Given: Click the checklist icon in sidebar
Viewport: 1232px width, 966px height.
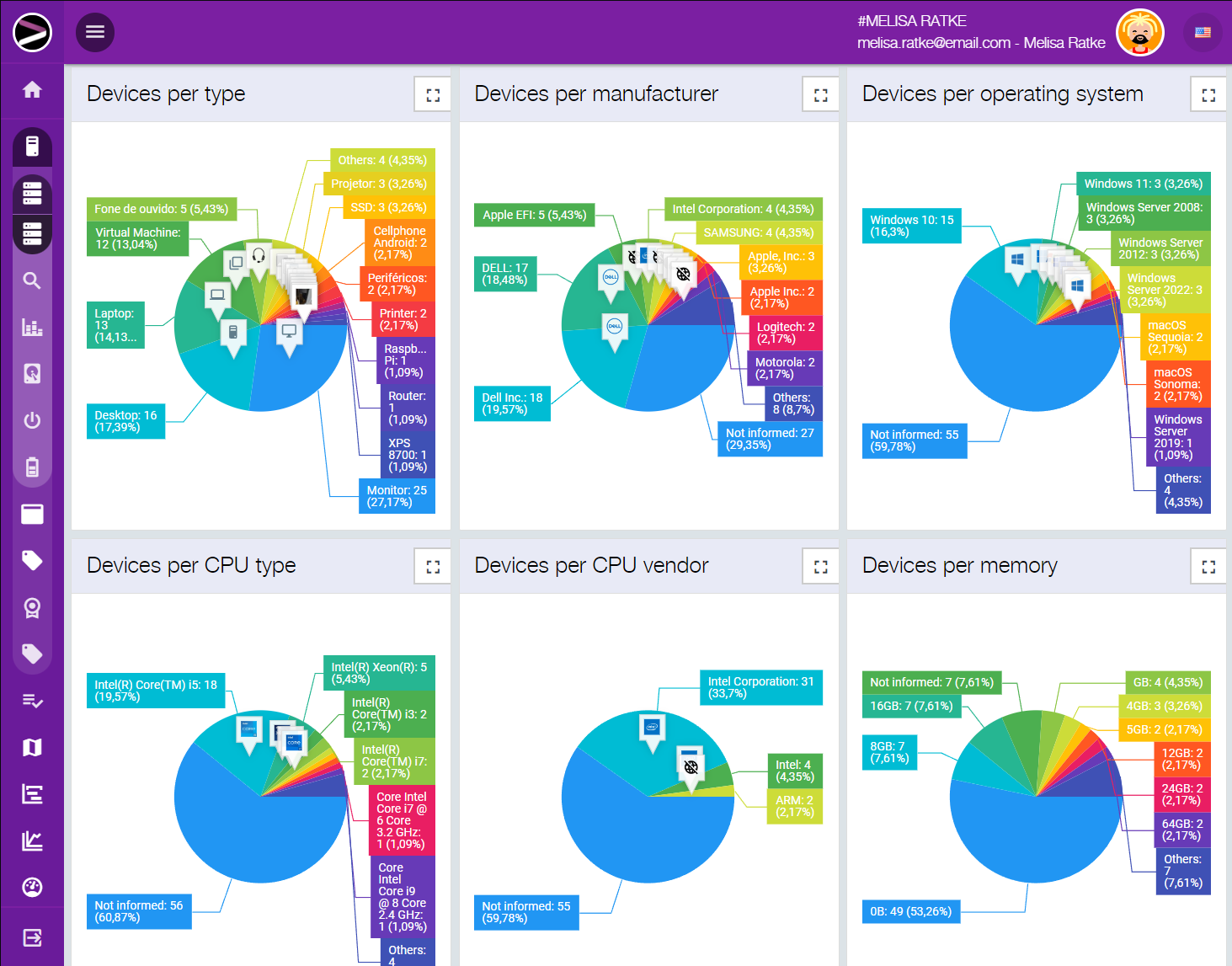Looking at the screenshot, I should [x=32, y=701].
